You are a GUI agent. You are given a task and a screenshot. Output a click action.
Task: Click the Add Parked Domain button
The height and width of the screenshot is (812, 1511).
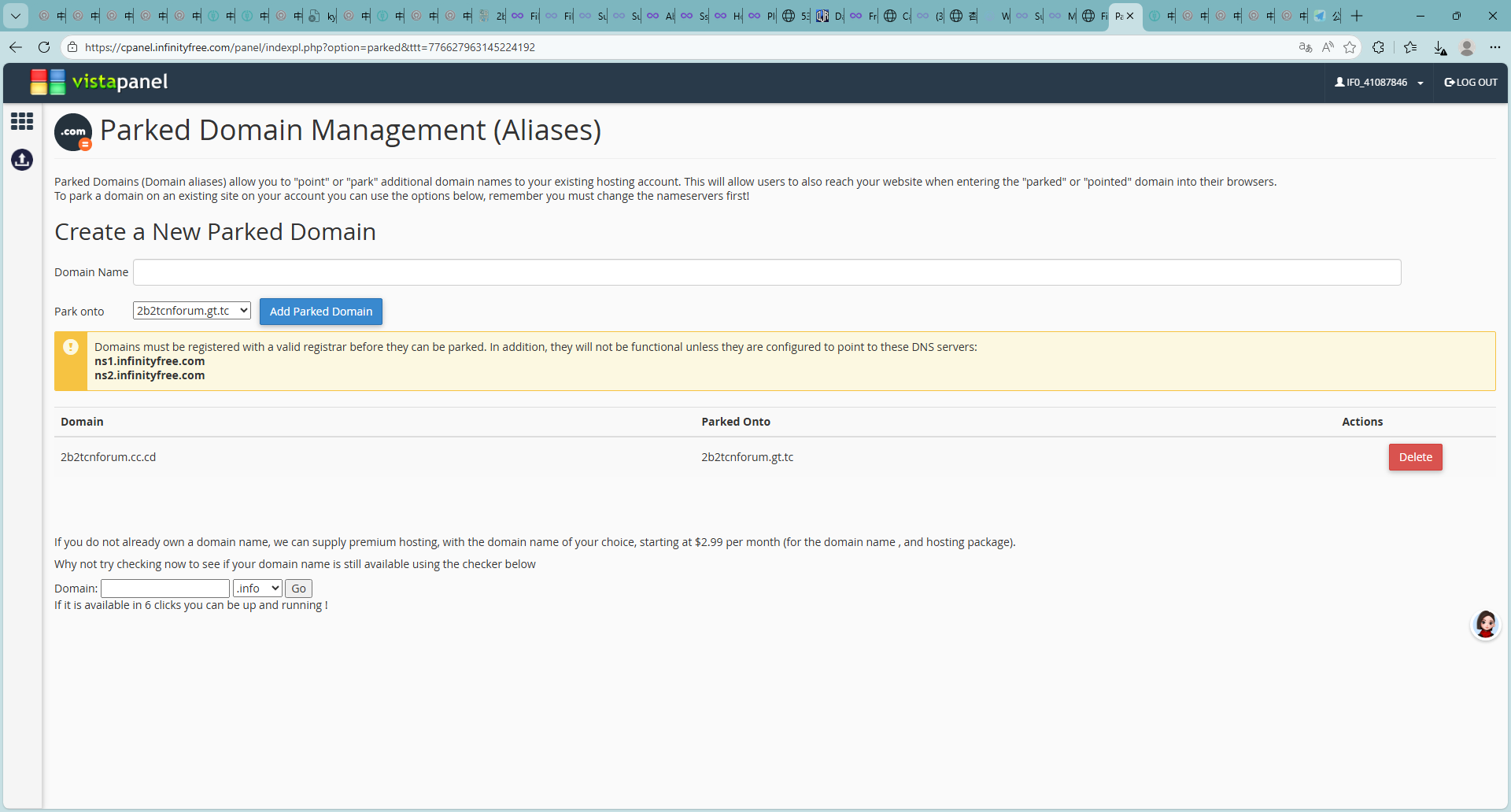320,312
